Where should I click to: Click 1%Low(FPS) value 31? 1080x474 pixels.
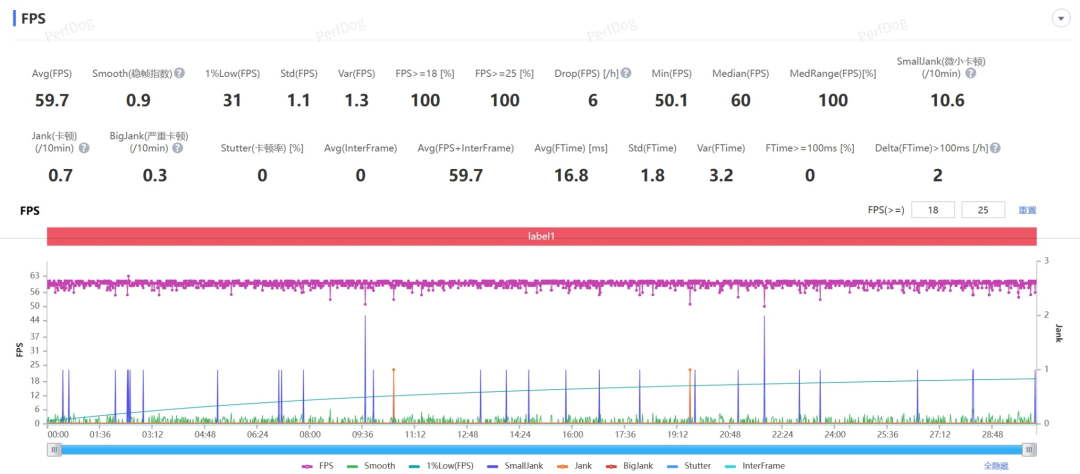pos(232,101)
